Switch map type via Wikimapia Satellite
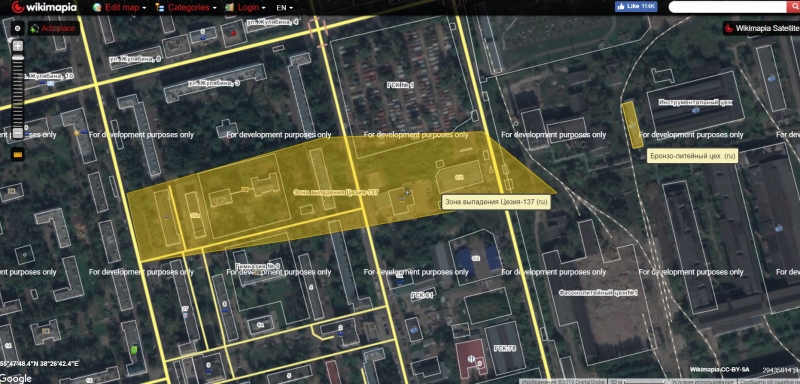Viewport: 800px width, 384px height. 760,29
